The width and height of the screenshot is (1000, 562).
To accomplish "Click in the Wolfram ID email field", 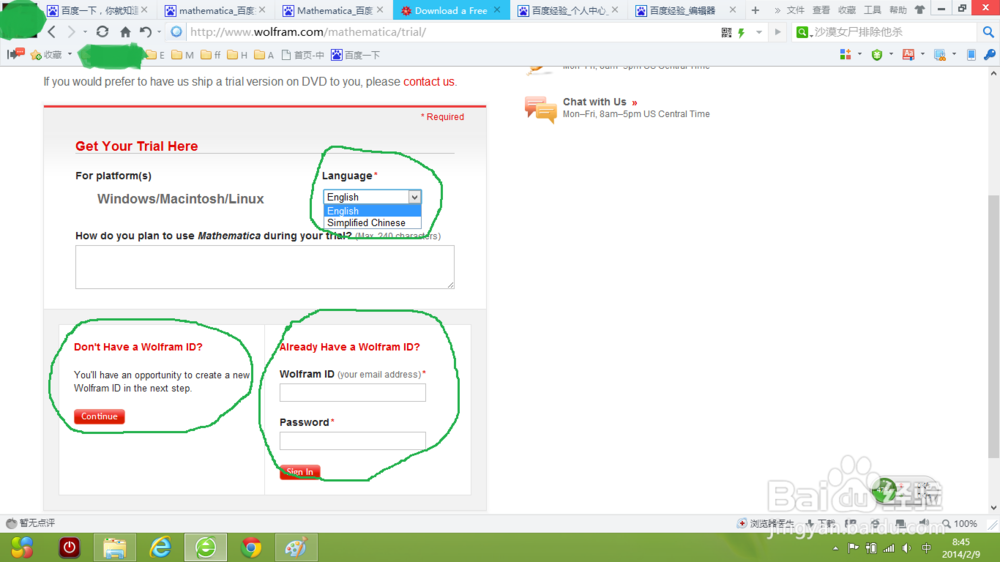I will pos(352,392).
